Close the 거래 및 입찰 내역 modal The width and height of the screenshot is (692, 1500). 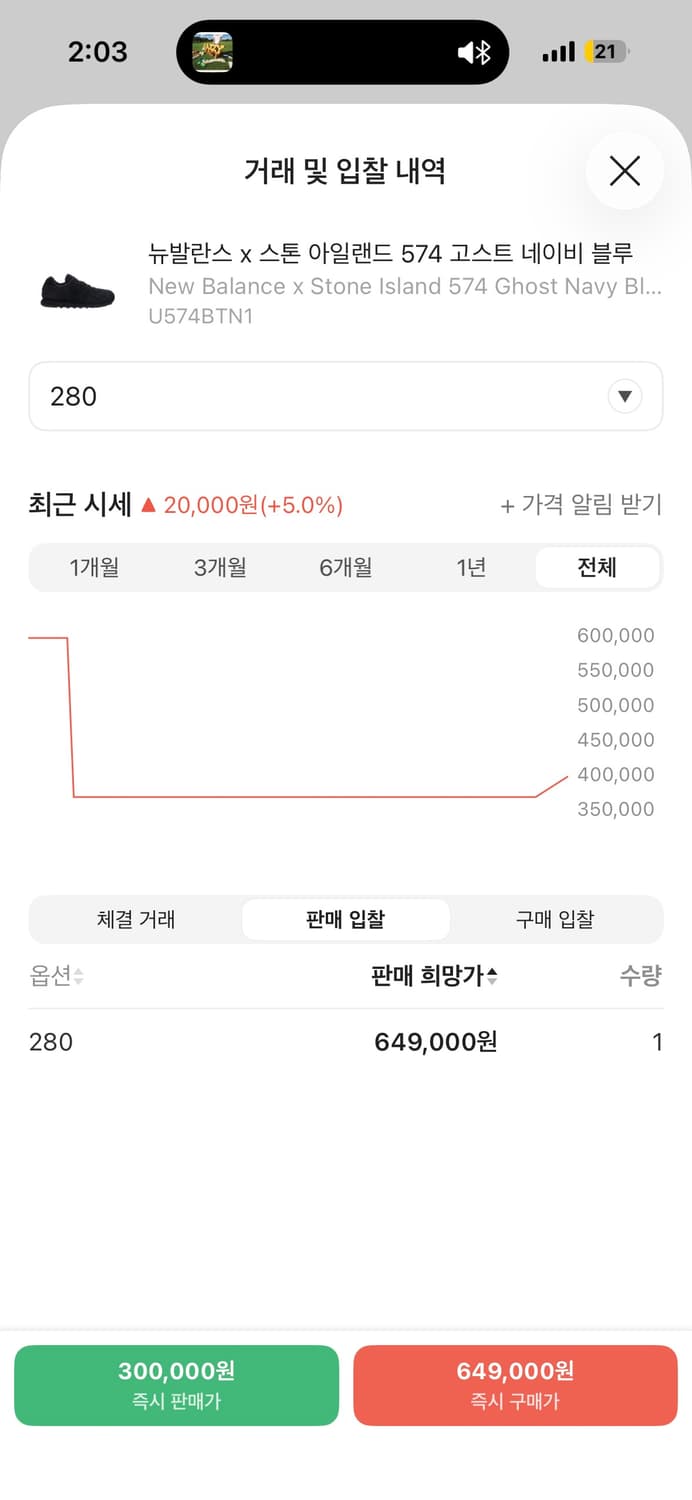coord(624,171)
